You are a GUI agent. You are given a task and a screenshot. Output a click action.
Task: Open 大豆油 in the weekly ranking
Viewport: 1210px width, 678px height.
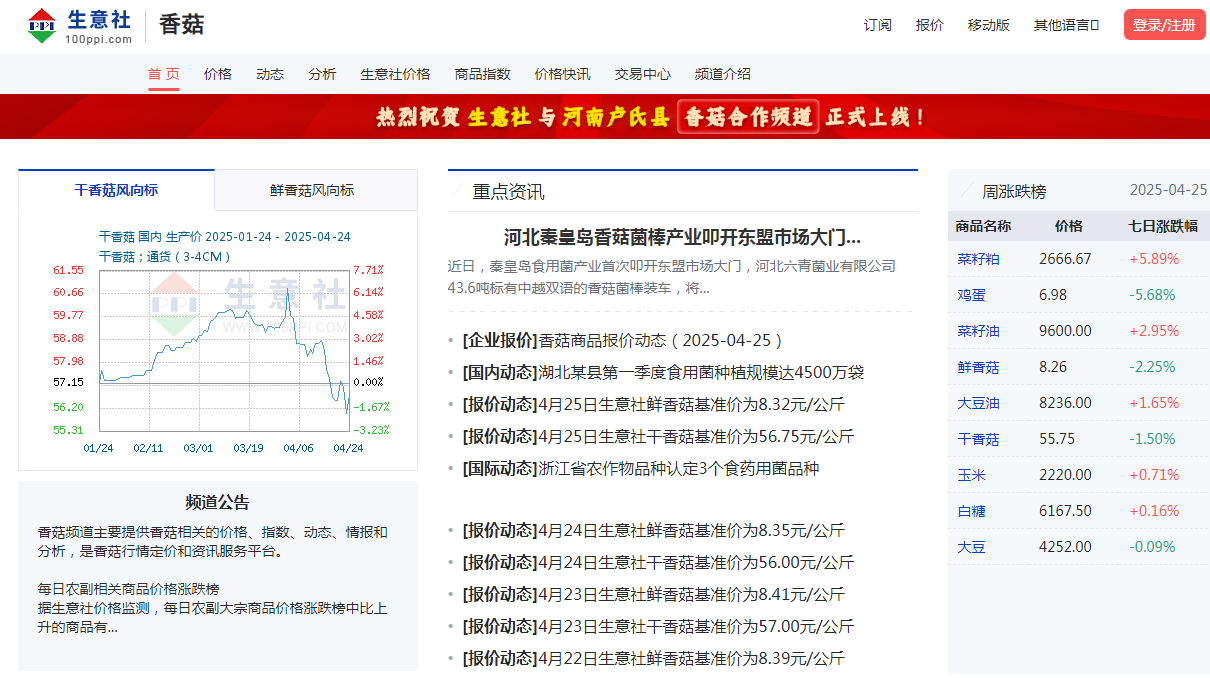[x=978, y=403]
